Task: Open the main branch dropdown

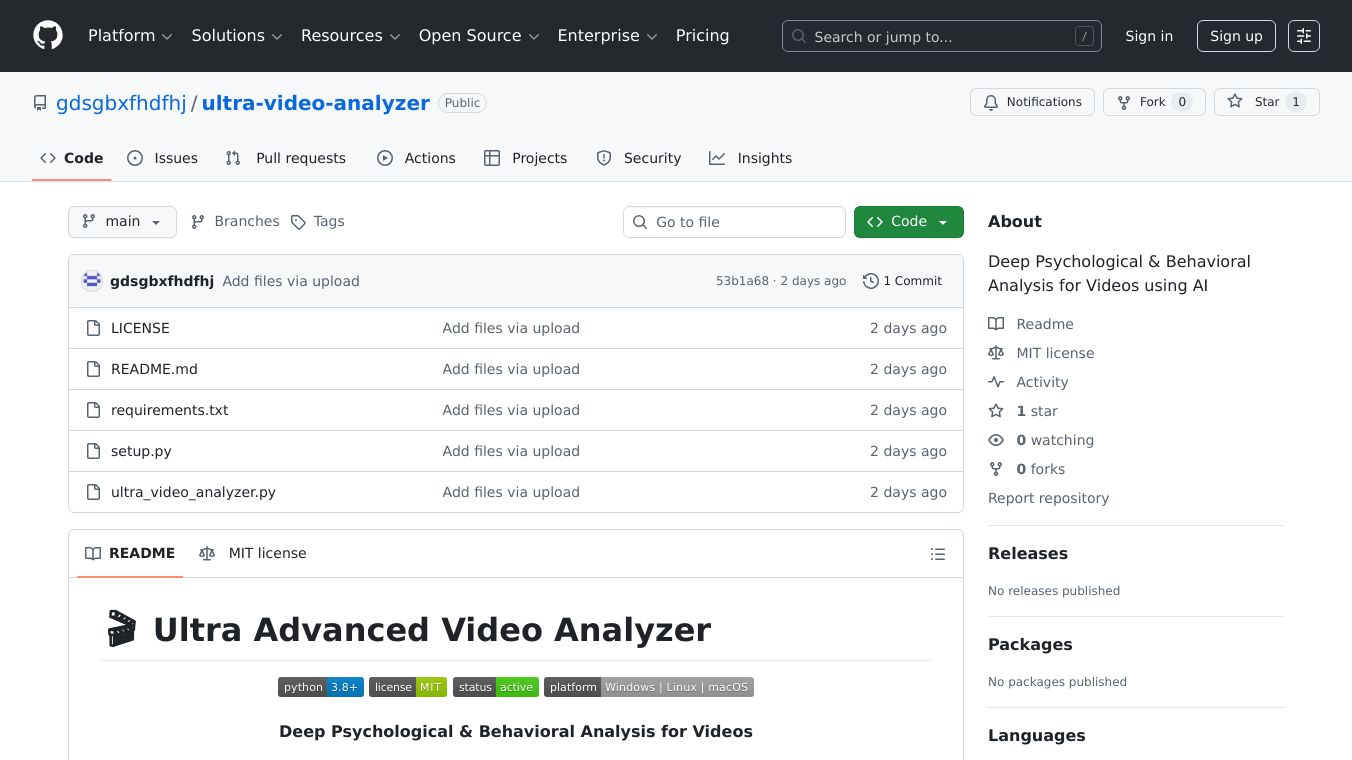Action: (x=122, y=222)
